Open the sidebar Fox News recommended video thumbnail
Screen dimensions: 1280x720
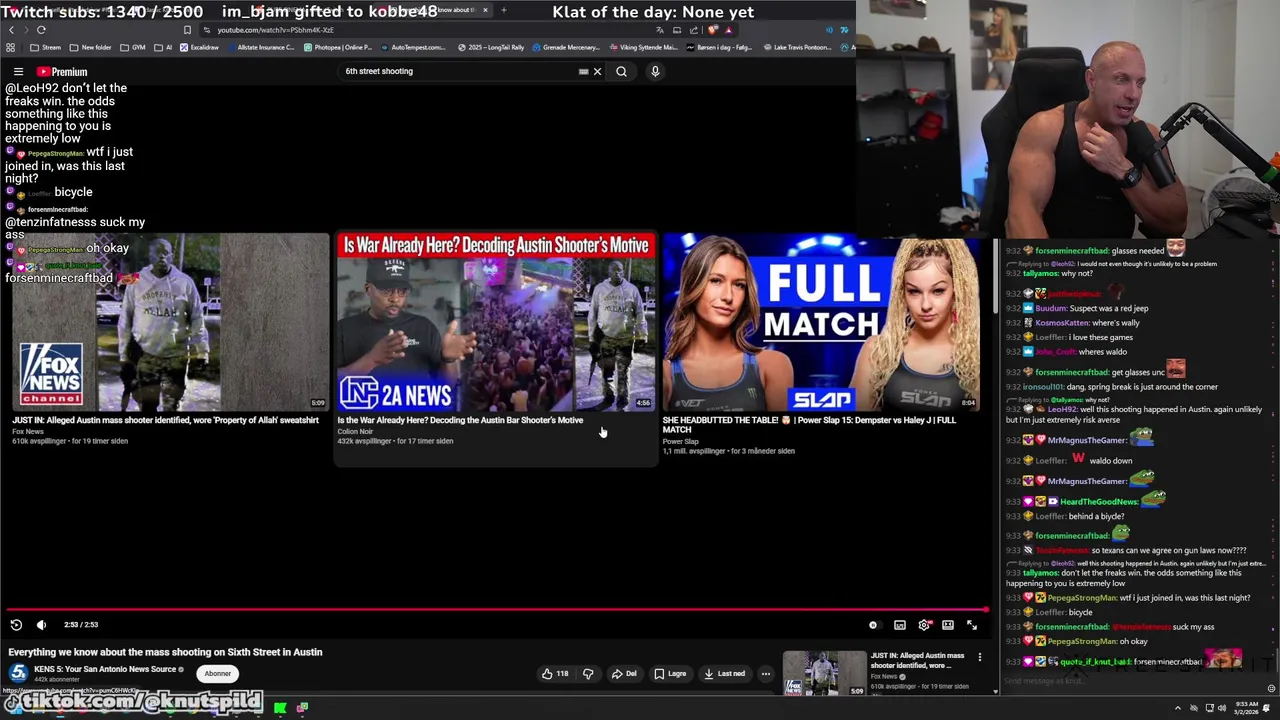(x=825, y=673)
